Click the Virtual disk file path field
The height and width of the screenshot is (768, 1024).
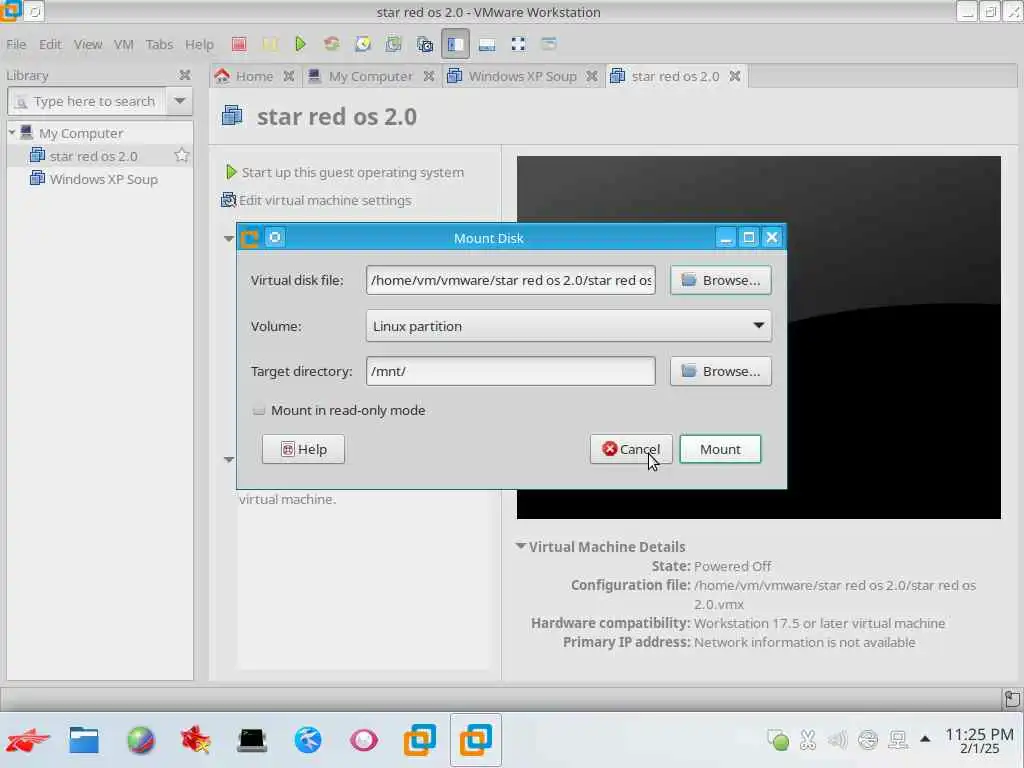click(x=511, y=280)
